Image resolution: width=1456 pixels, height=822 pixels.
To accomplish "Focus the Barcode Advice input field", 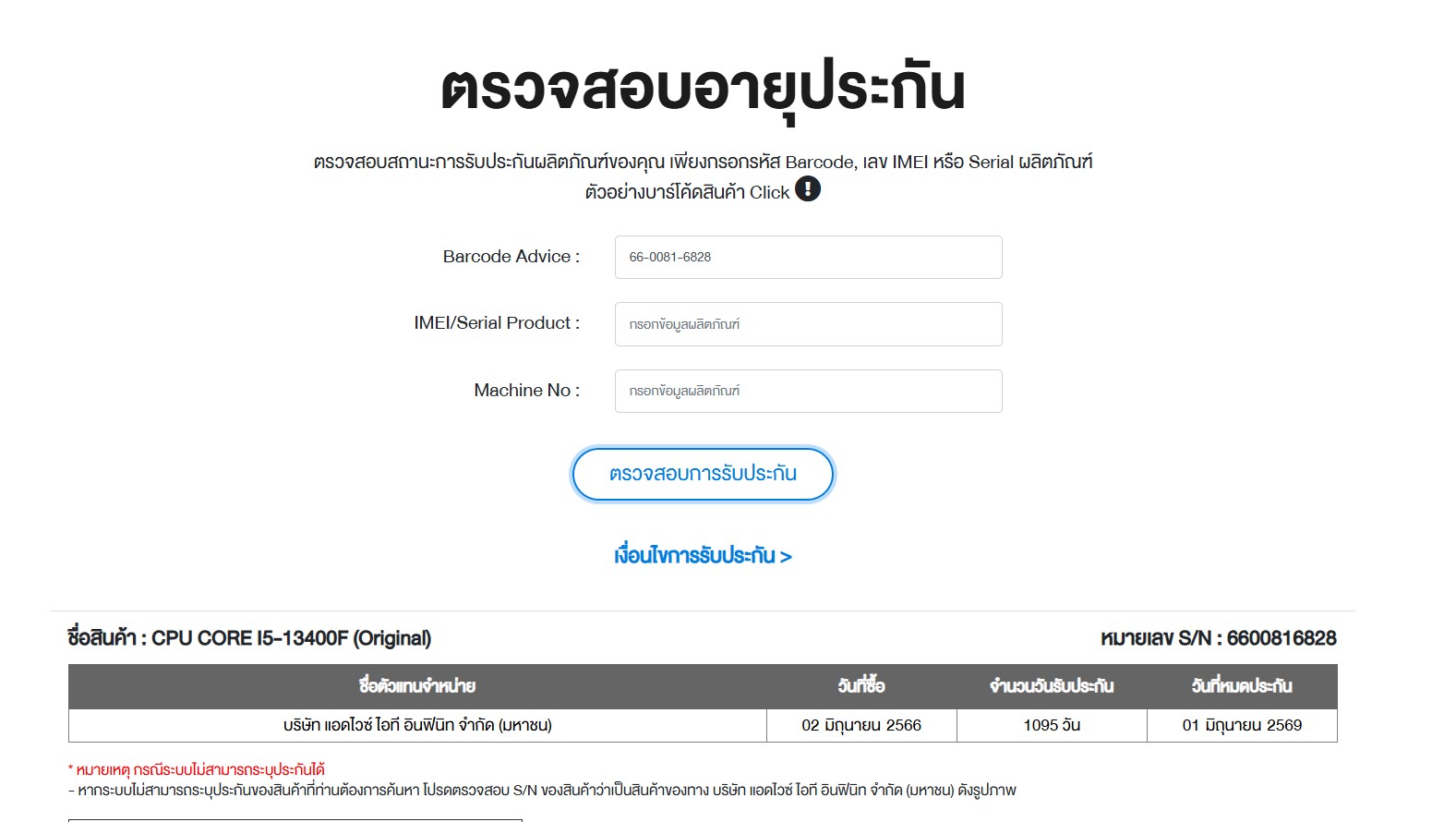I will coord(808,257).
